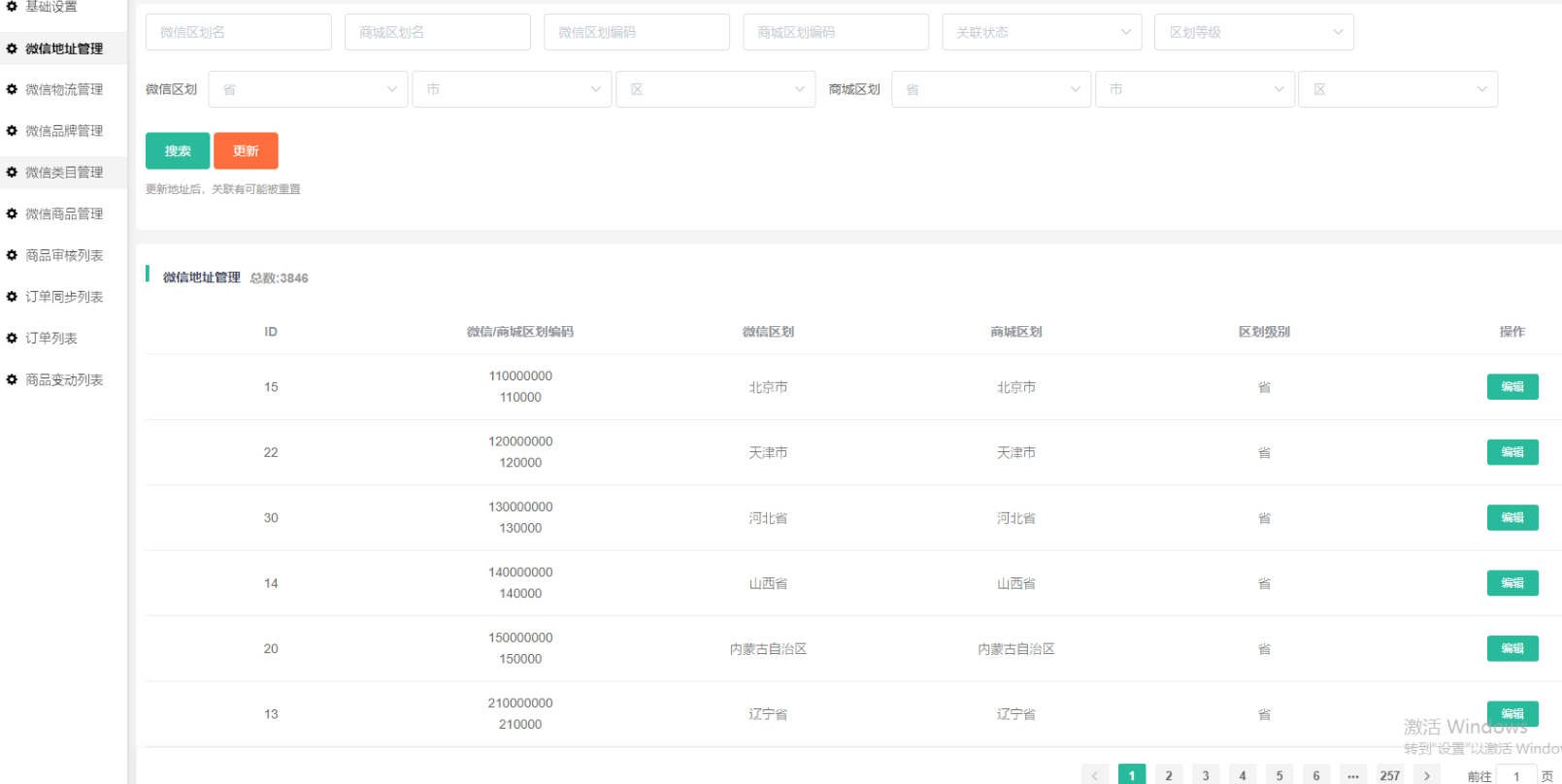Go to previous page using left arrow

pyautogui.click(x=1094, y=775)
